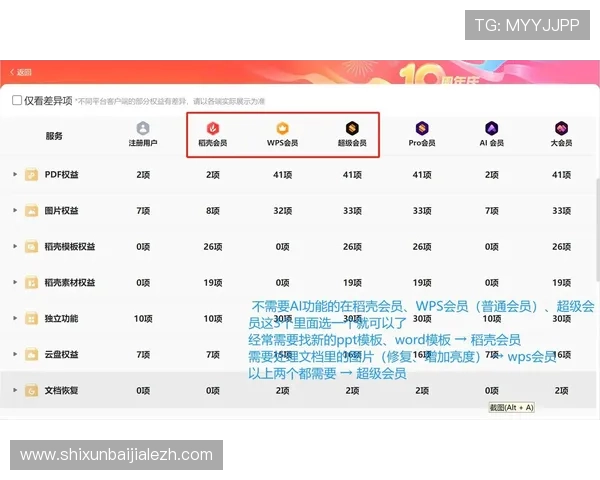Click 33项 under 大会员 in 图片权益
The height and width of the screenshot is (480, 600).
561,211
